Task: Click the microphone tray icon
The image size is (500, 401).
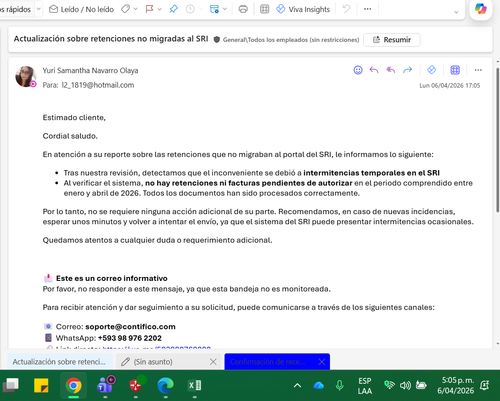Action: click(339, 386)
